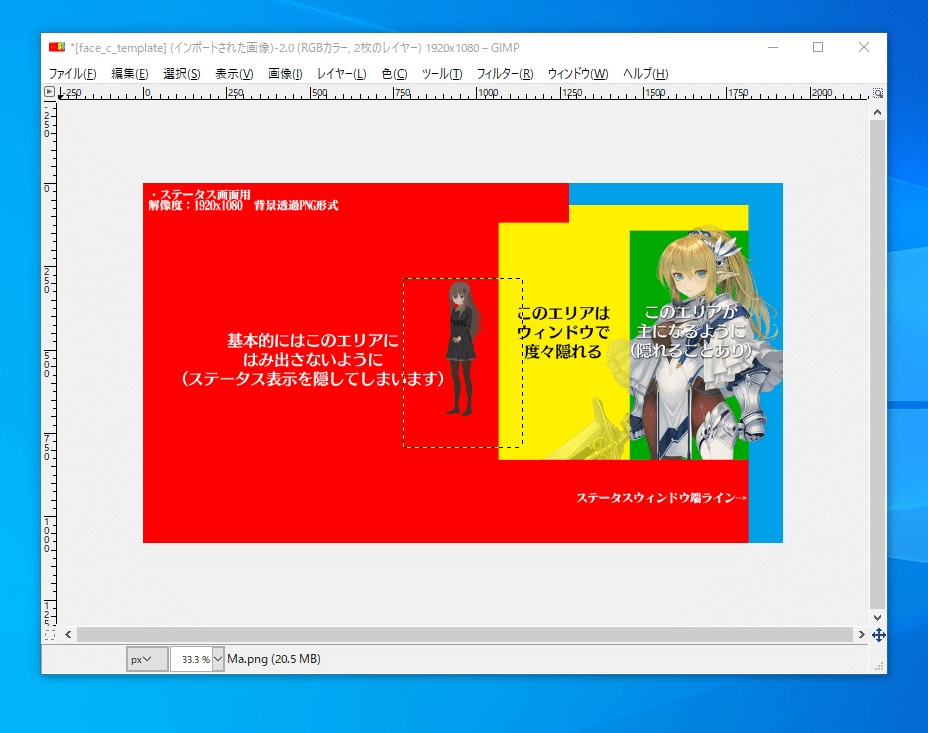Click the 解像度：1920x1080 text on canvas
This screenshot has width=928, height=733.
coord(195,206)
